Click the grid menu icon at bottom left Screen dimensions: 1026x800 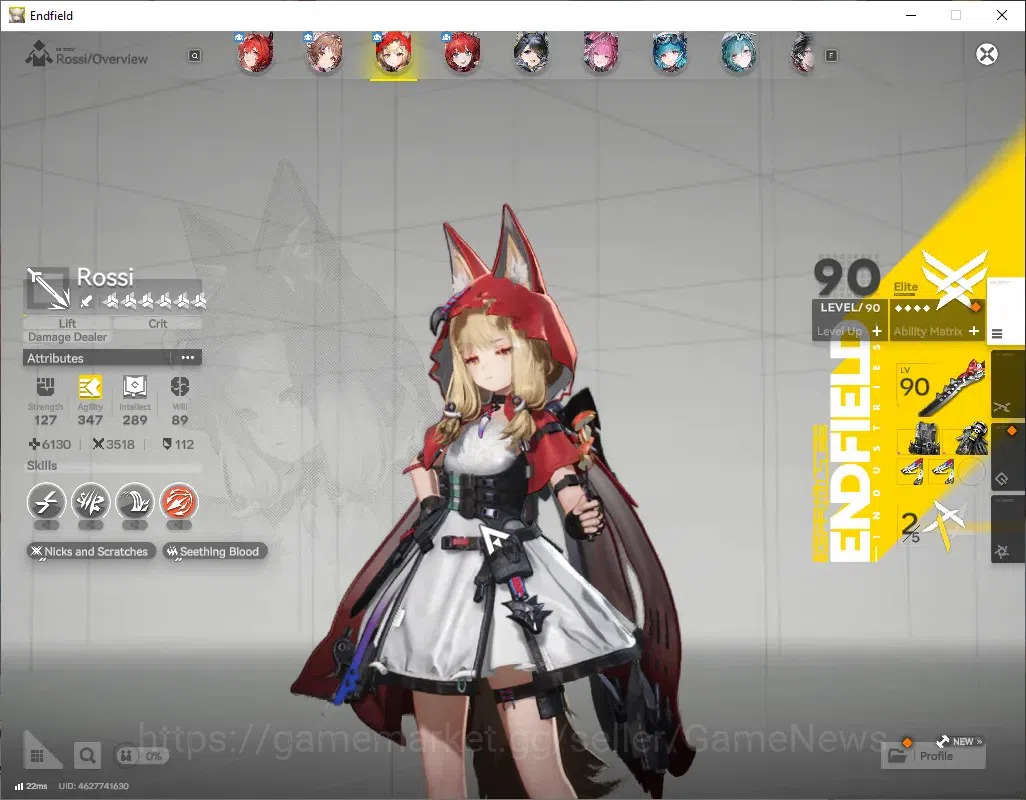point(37,756)
